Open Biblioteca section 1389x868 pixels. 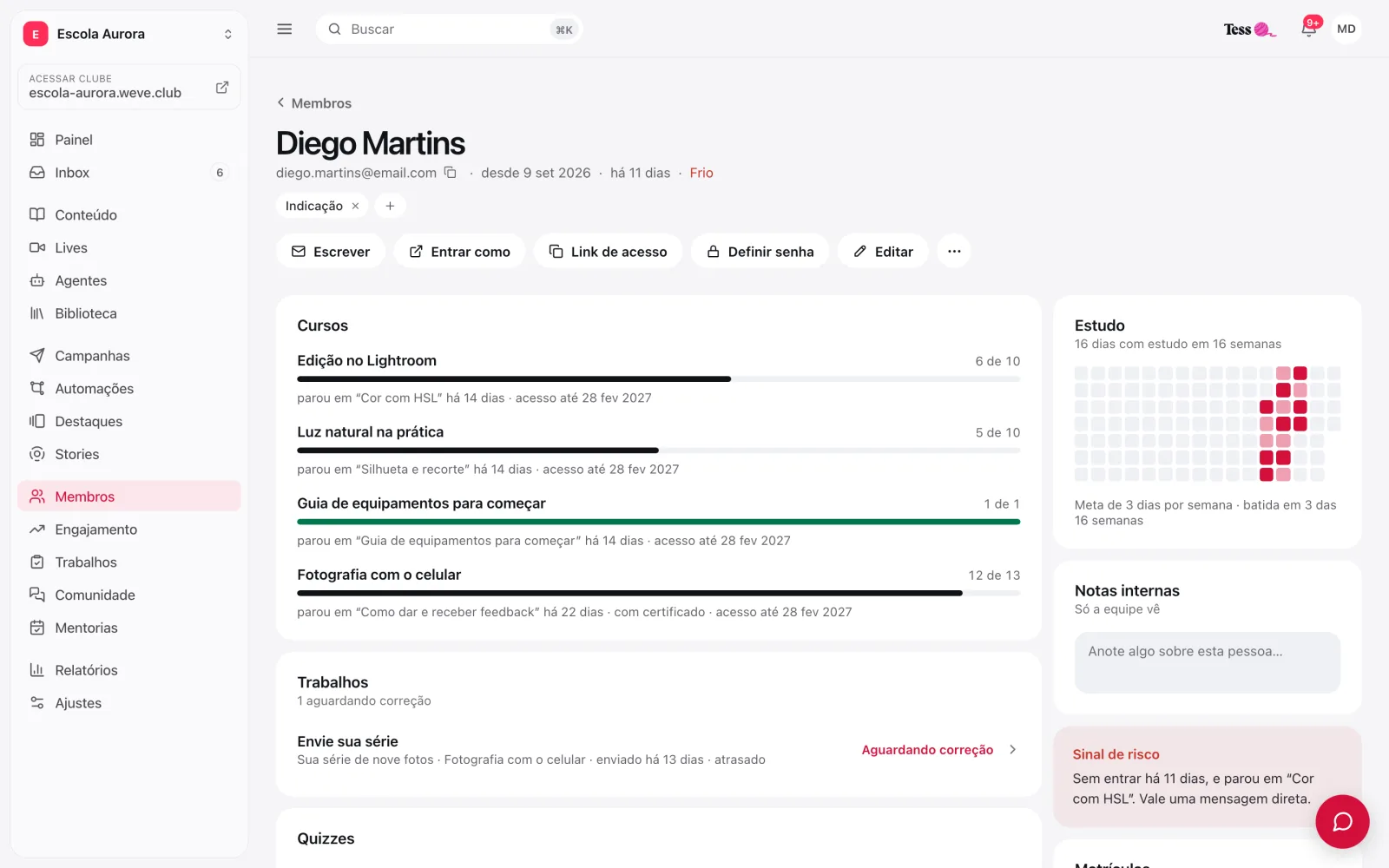(x=128, y=313)
